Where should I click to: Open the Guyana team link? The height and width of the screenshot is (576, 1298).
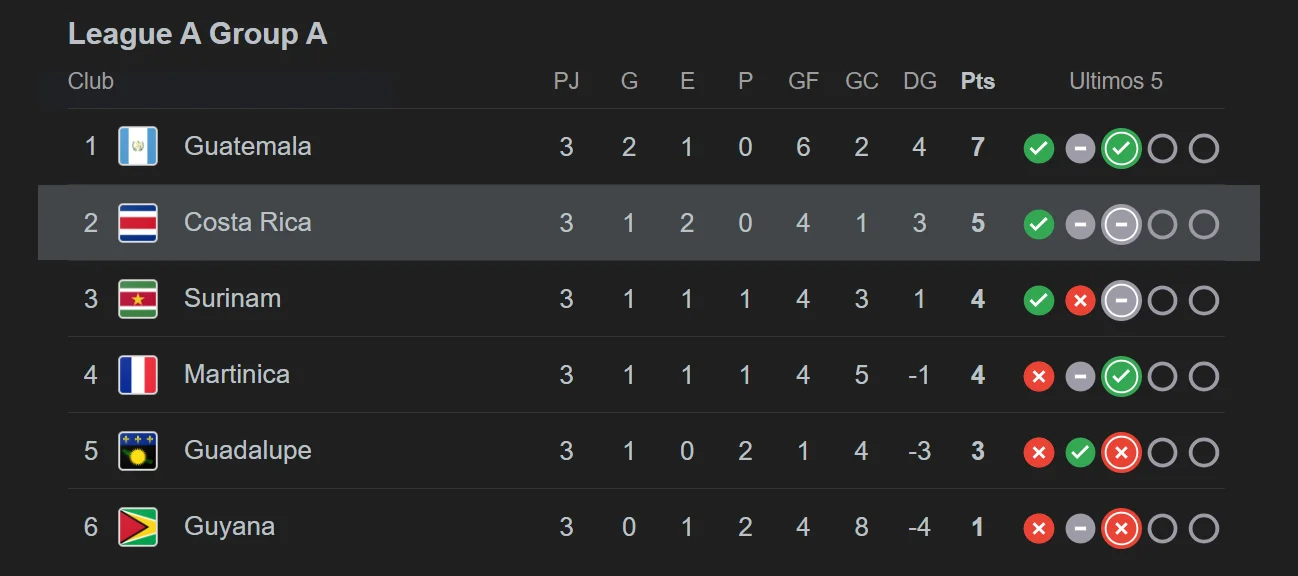point(229,527)
